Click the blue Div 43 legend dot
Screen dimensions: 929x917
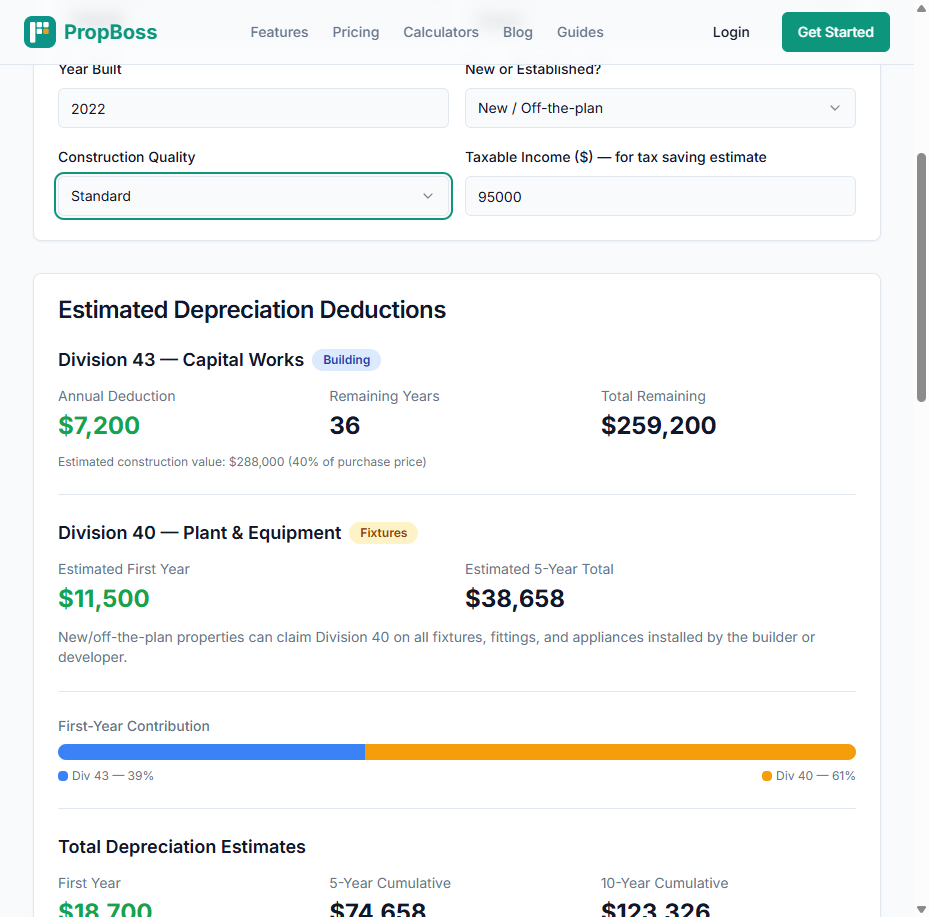[x=63, y=775]
